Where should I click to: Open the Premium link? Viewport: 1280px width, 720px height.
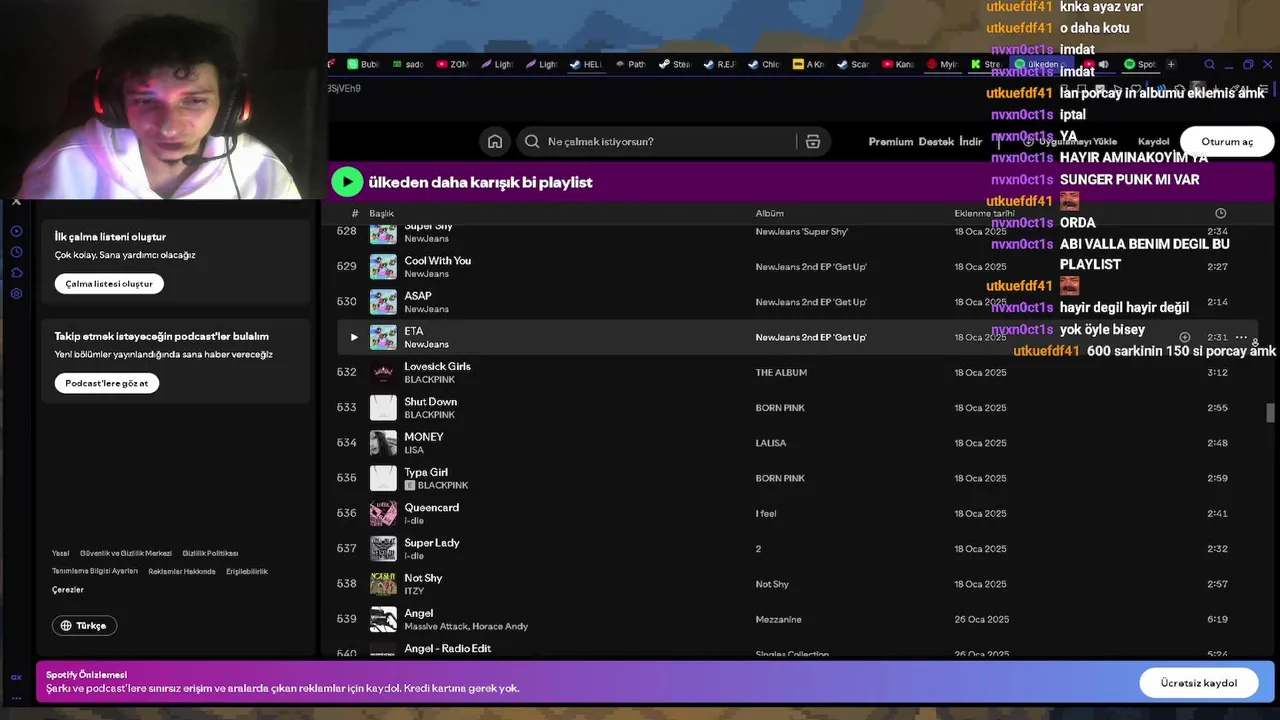[x=890, y=142]
